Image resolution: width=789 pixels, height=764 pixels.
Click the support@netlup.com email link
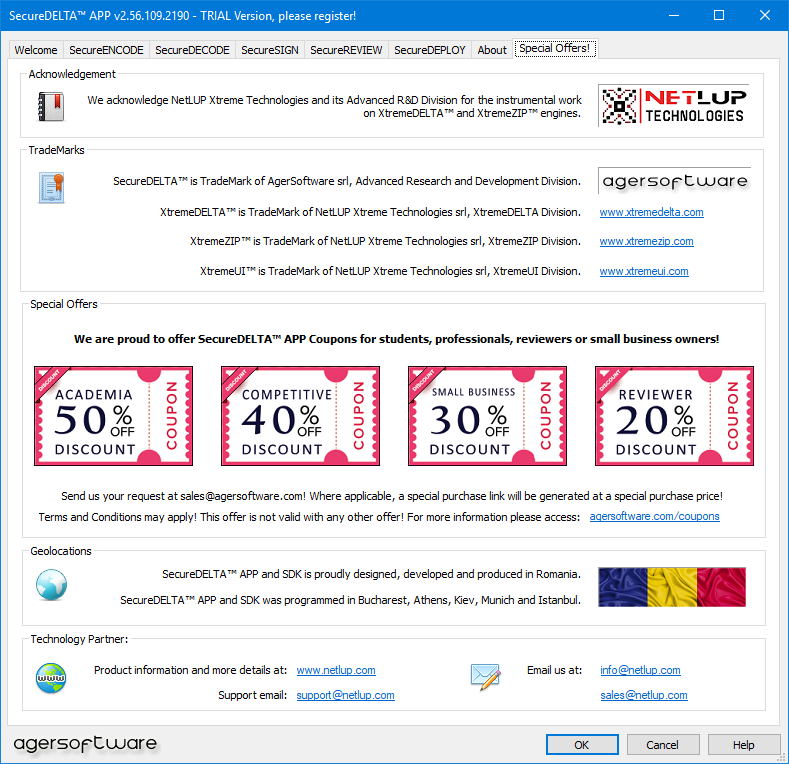pyautogui.click(x=346, y=695)
